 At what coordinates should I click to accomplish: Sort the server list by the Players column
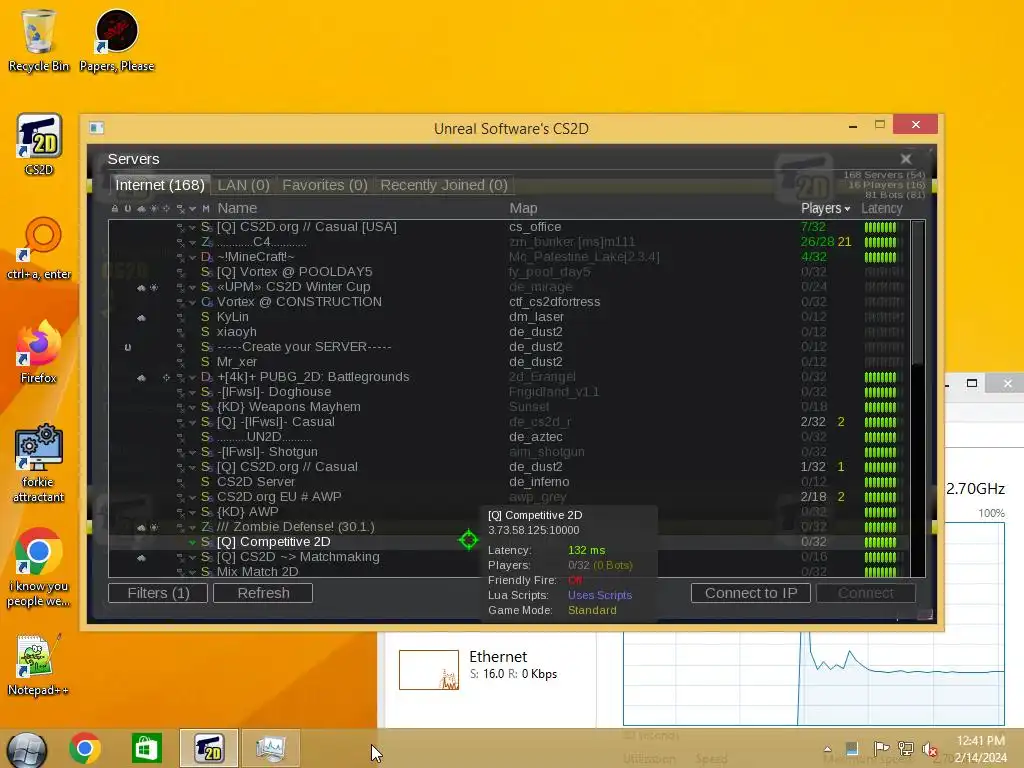point(825,208)
